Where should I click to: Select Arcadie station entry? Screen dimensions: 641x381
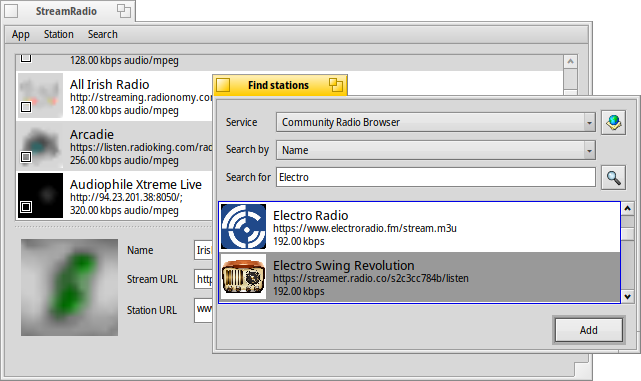pyautogui.click(x=114, y=146)
